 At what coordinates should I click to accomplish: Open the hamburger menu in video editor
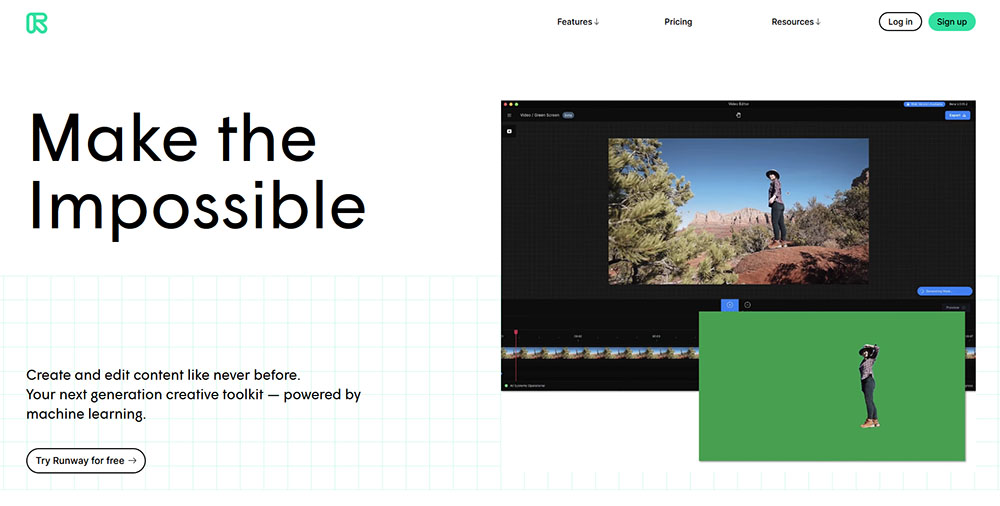tap(509, 115)
